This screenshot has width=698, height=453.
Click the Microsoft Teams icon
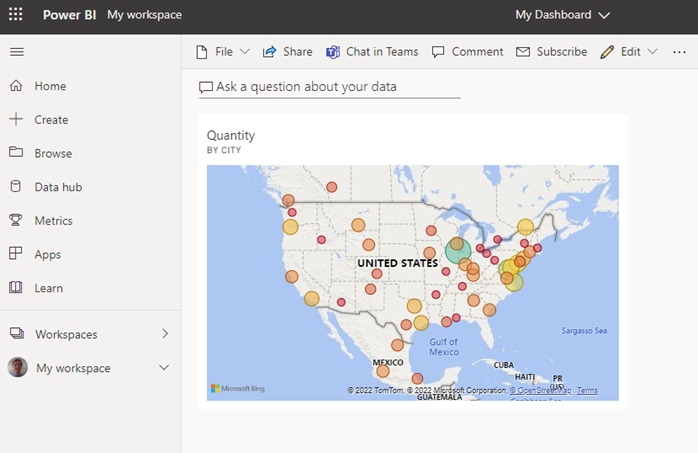[333, 52]
